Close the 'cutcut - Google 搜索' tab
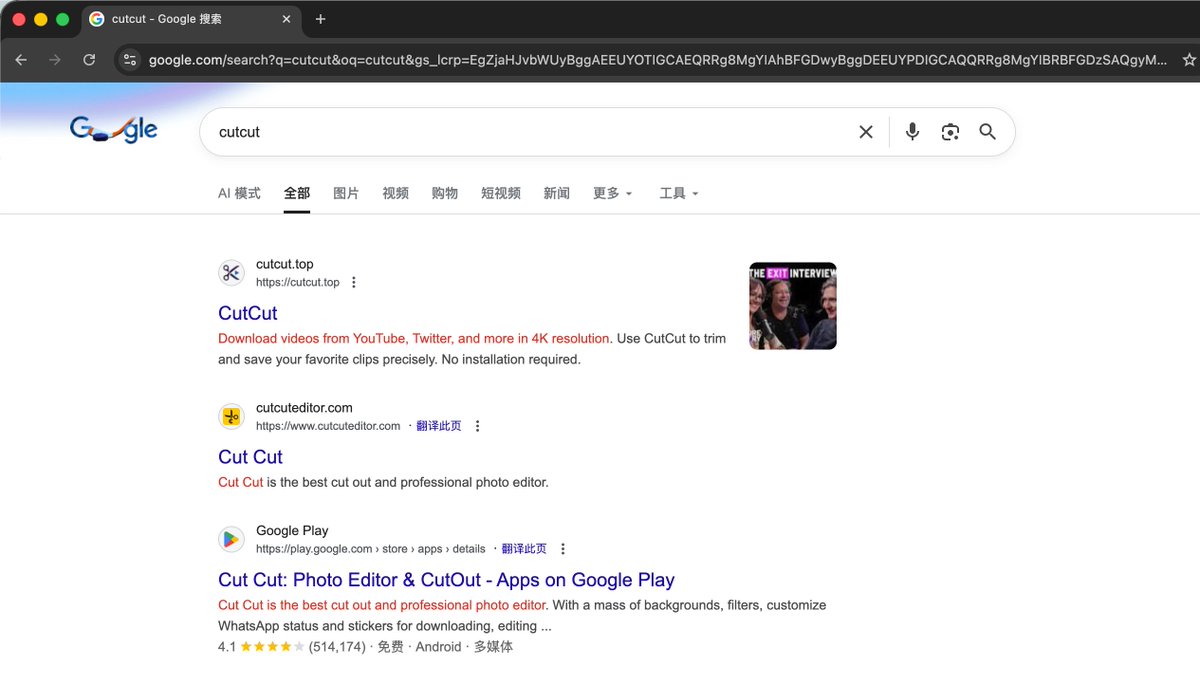Image resolution: width=1200 pixels, height=685 pixels. coord(287,19)
